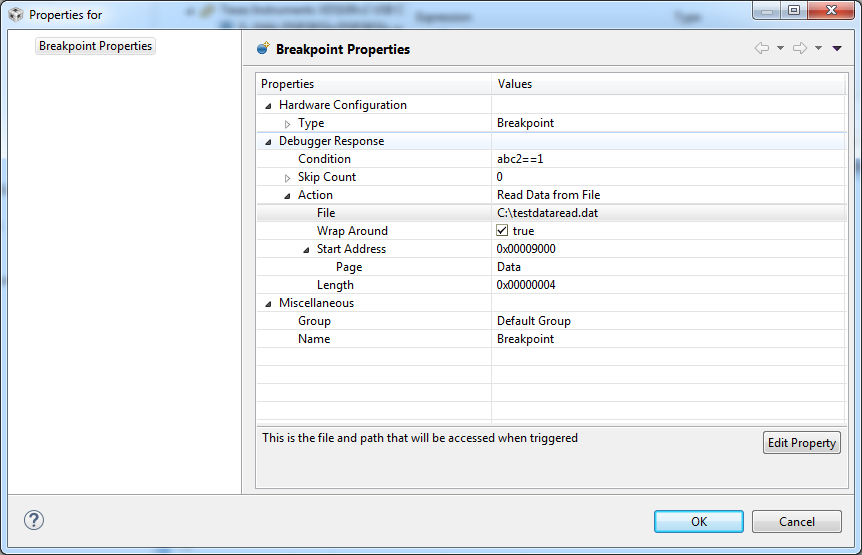
Task: Open the forward history dropdown arrow
Action: pyautogui.click(x=818, y=48)
